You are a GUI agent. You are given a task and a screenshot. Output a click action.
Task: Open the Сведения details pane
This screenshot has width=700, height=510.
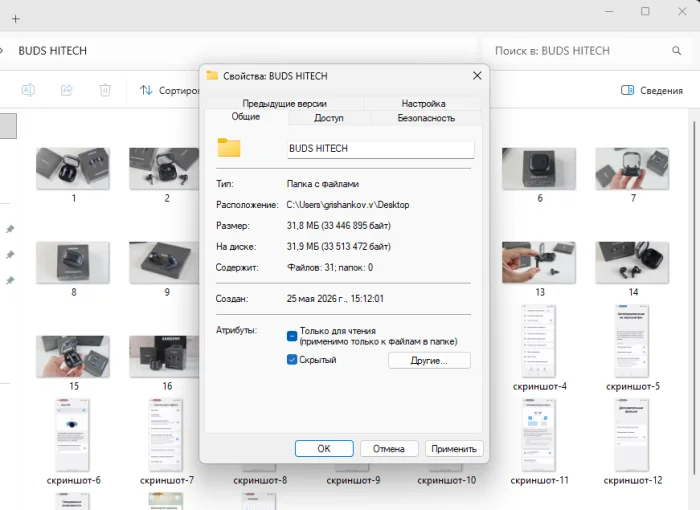652,91
